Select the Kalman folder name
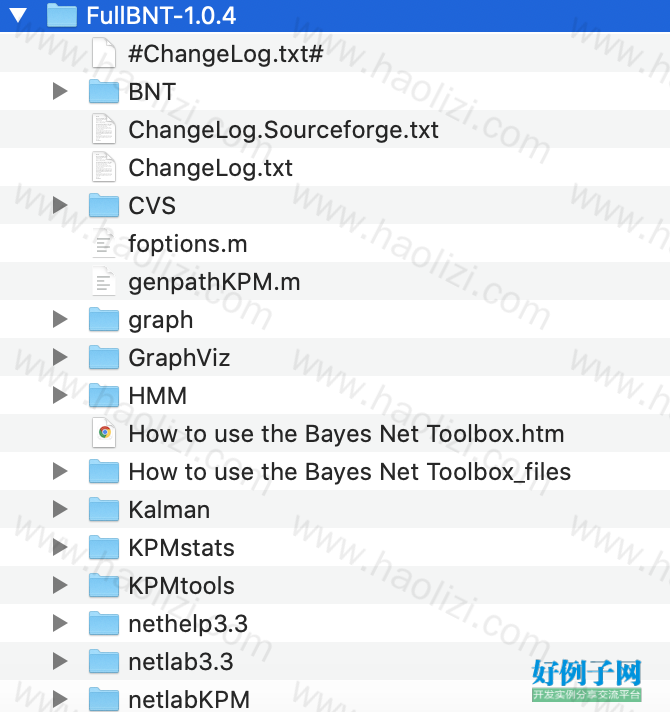The height and width of the screenshot is (712, 670). (x=169, y=510)
